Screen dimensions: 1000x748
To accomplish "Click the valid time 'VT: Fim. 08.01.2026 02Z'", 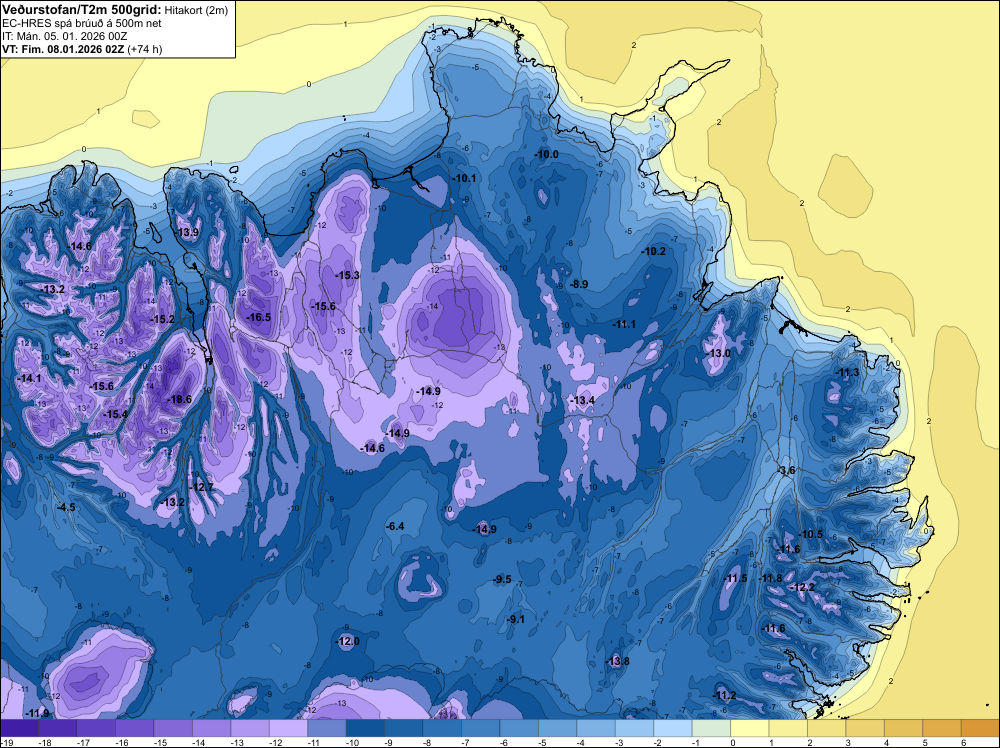I will click(64, 49).
